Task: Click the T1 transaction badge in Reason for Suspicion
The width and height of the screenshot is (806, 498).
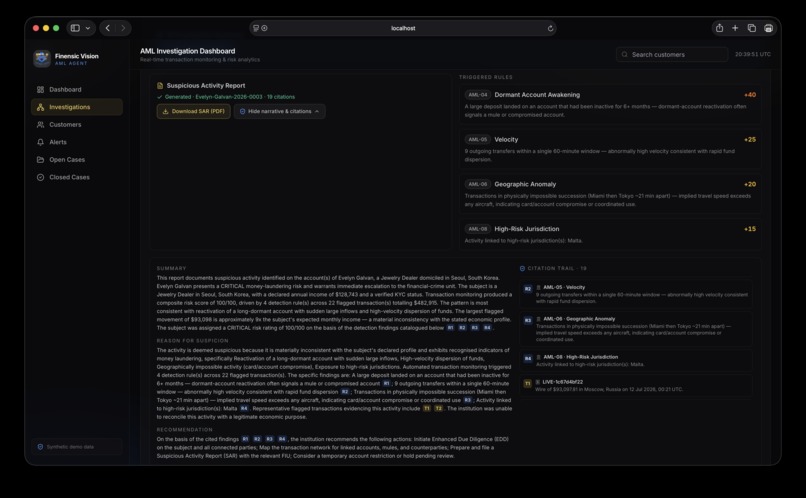Action: point(427,409)
